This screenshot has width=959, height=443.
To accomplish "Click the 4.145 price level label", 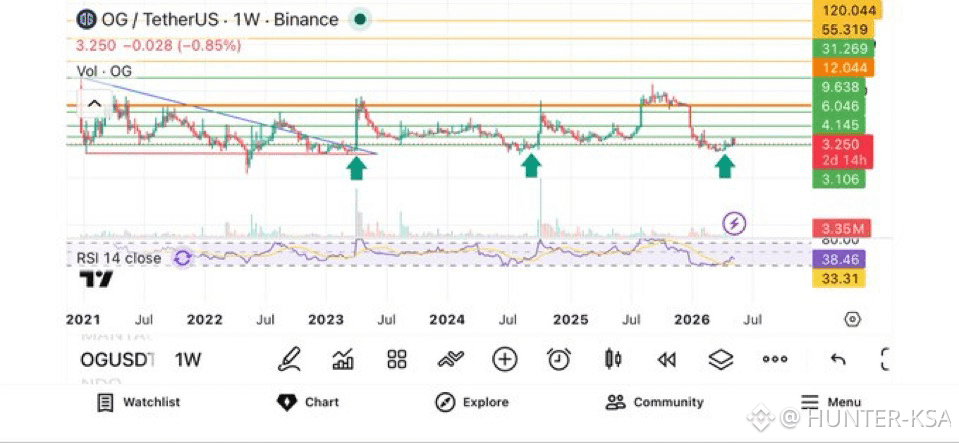I will [x=840, y=125].
